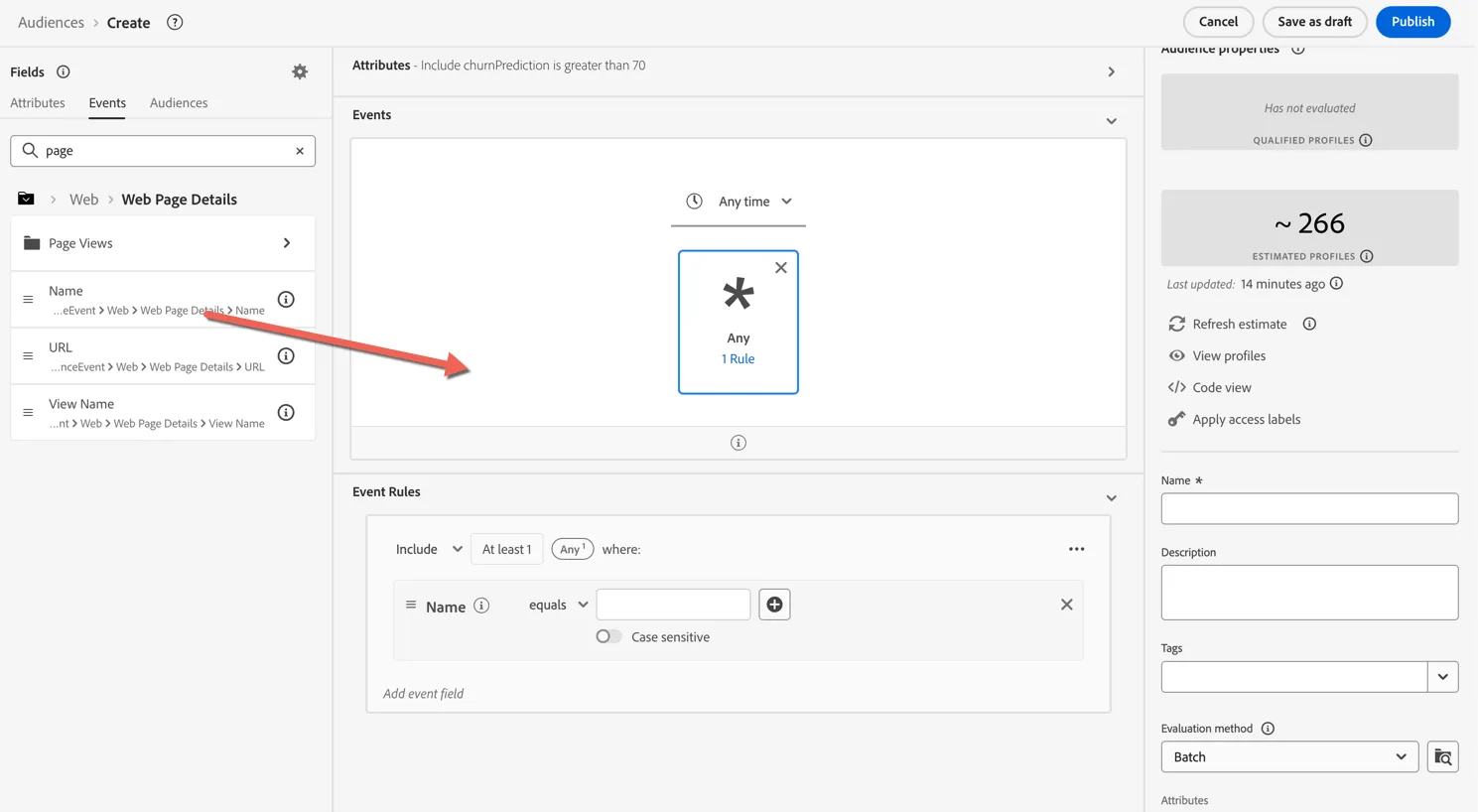
Task: Click the audience Name input field
Action: (x=1309, y=508)
